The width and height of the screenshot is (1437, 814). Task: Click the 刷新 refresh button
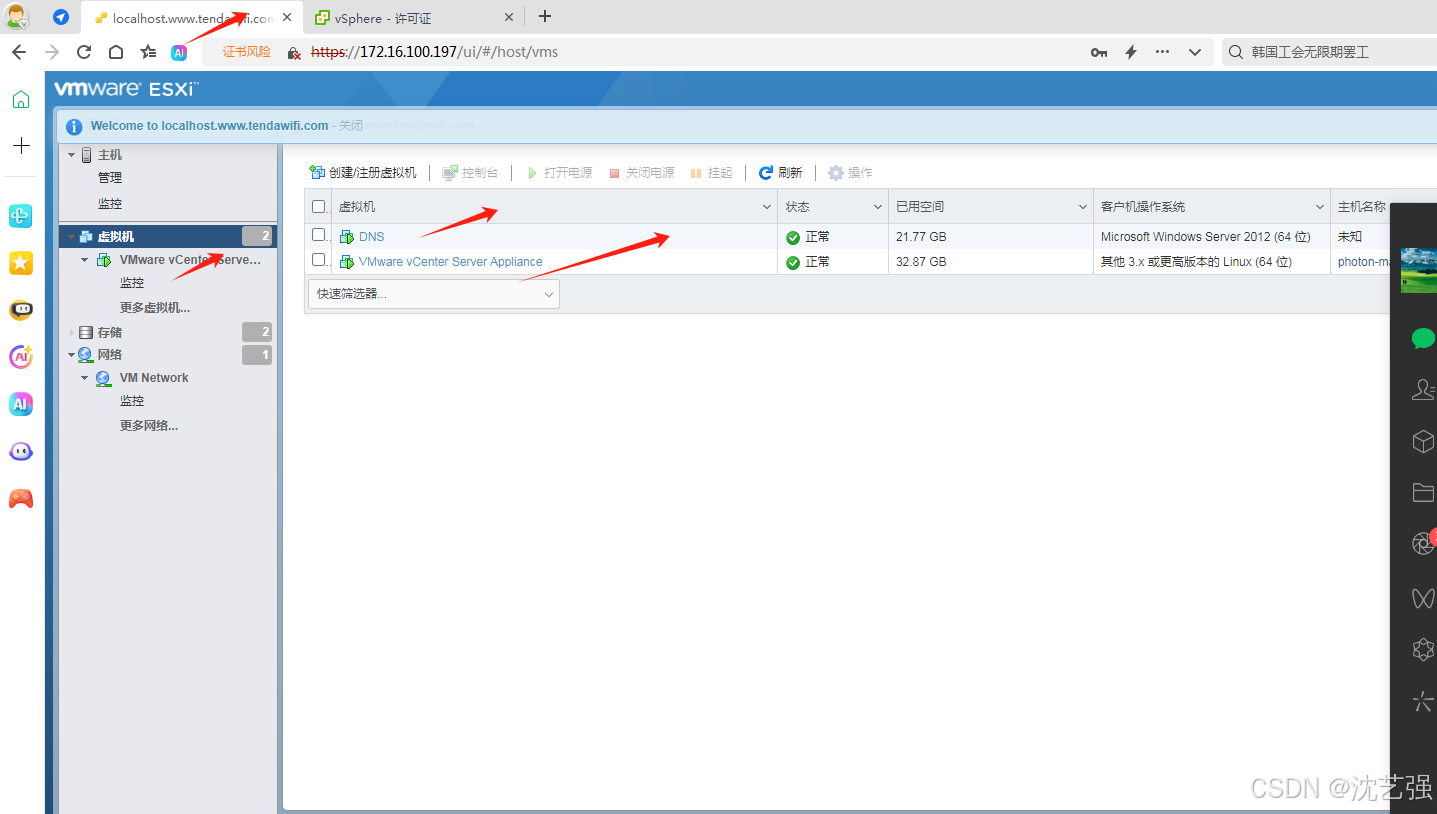click(780, 173)
